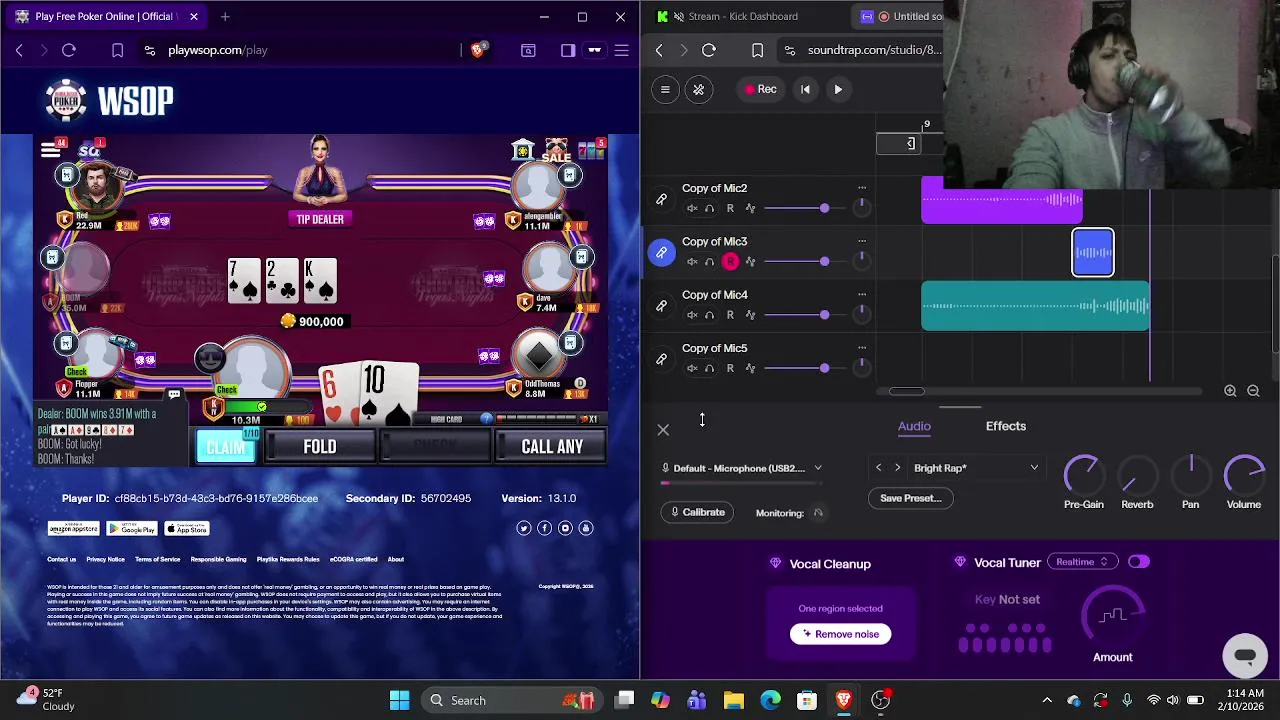
Task: Open the Realtime tuner mode selector
Action: click(1082, 562)
